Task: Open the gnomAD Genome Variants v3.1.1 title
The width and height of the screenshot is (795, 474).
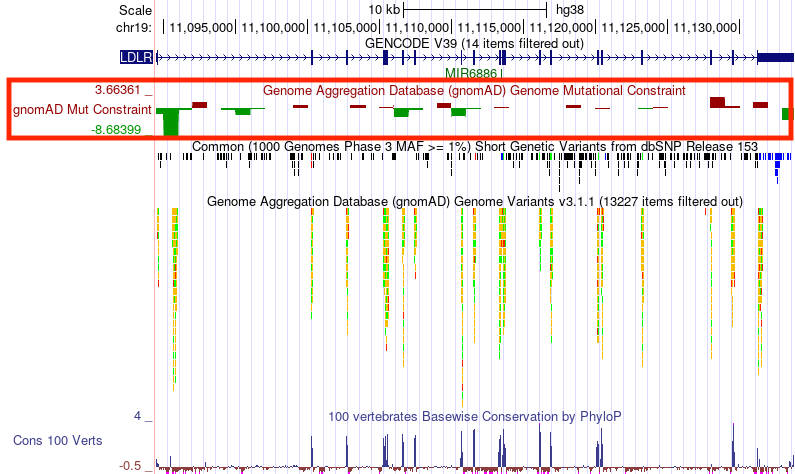Action: pyautogui.click(x=475, y=202)
